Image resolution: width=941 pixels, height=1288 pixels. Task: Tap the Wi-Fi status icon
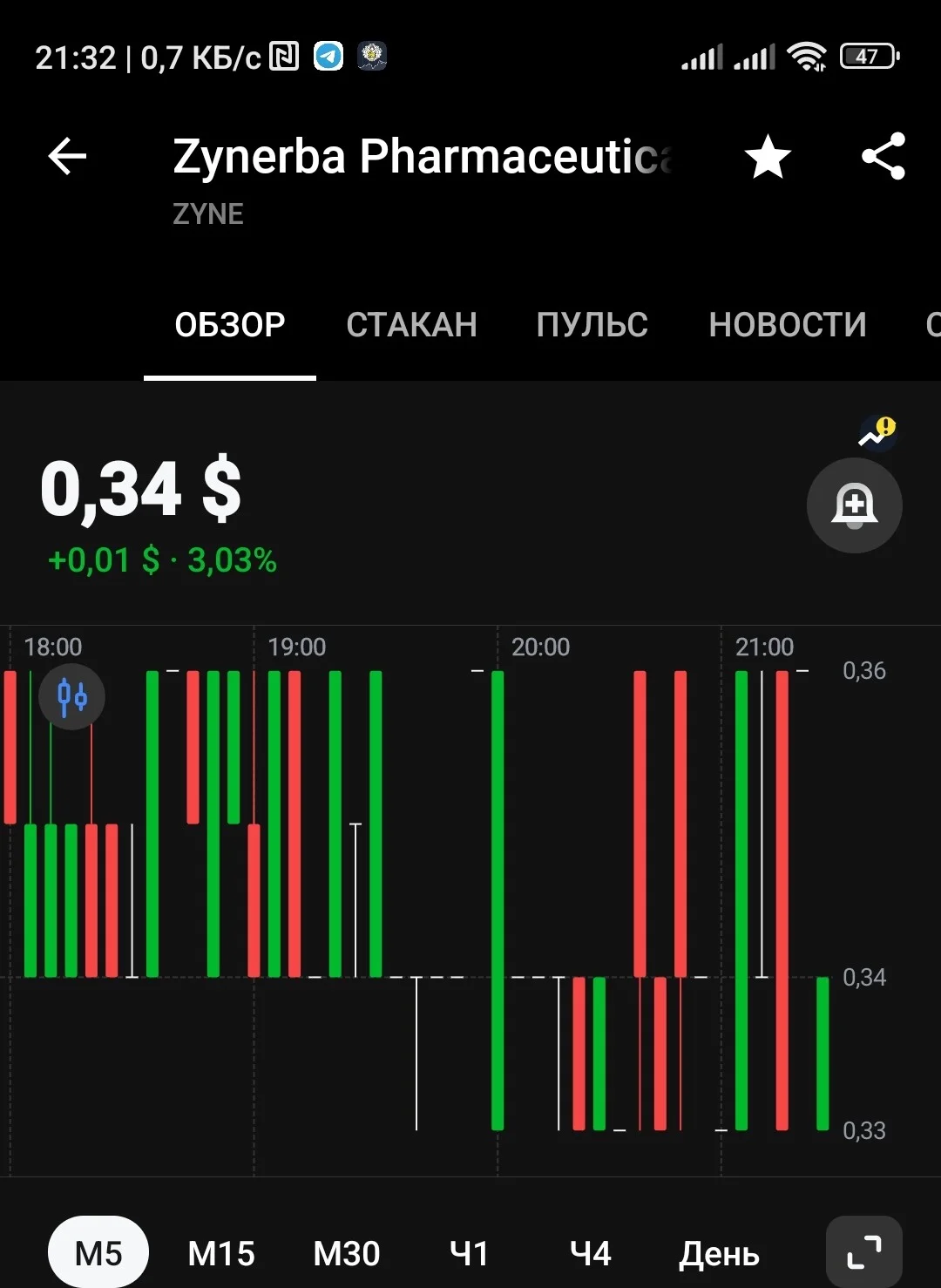tap(807, 57)
